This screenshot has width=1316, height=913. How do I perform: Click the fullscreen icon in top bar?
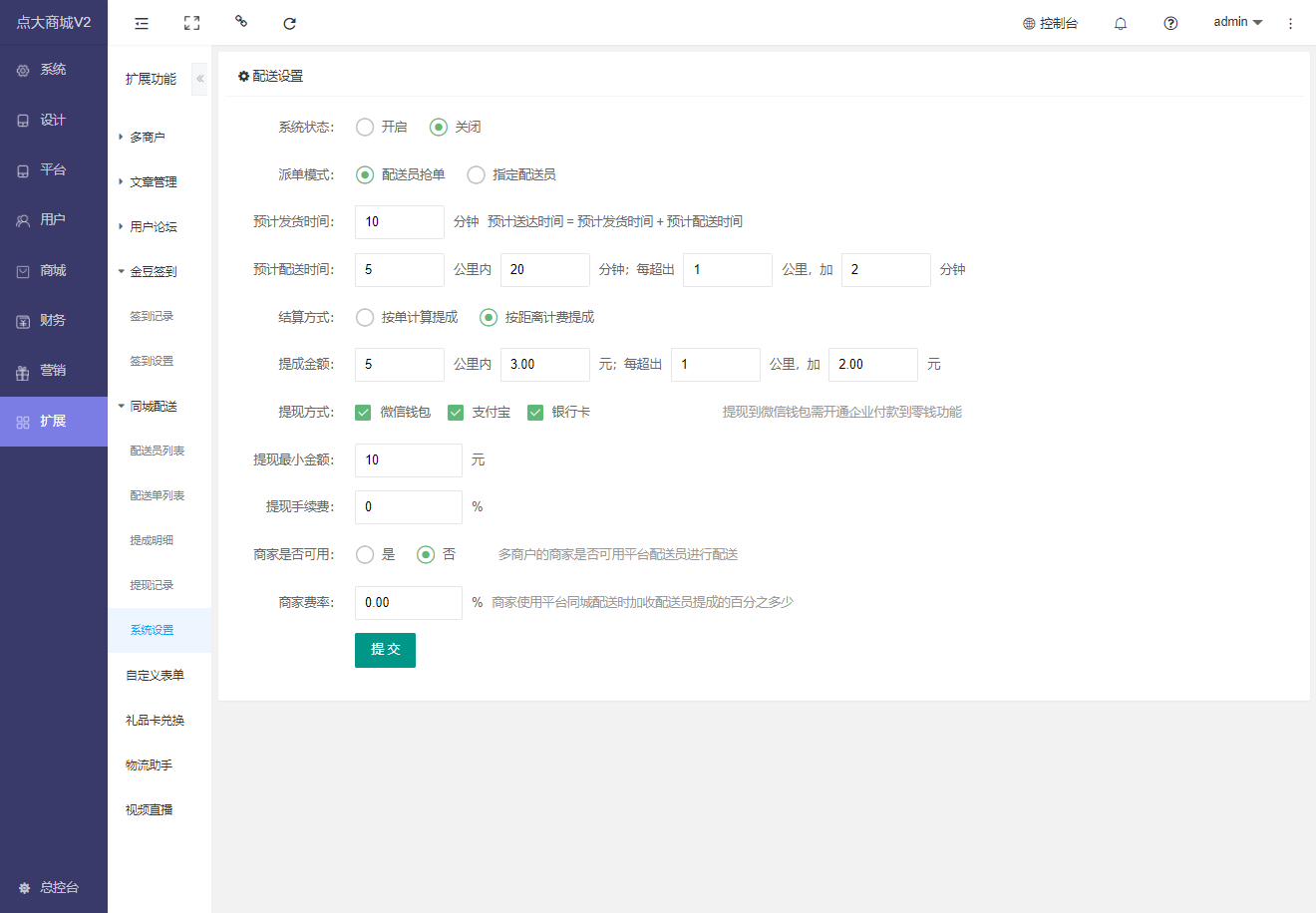(x=192, y=23)
